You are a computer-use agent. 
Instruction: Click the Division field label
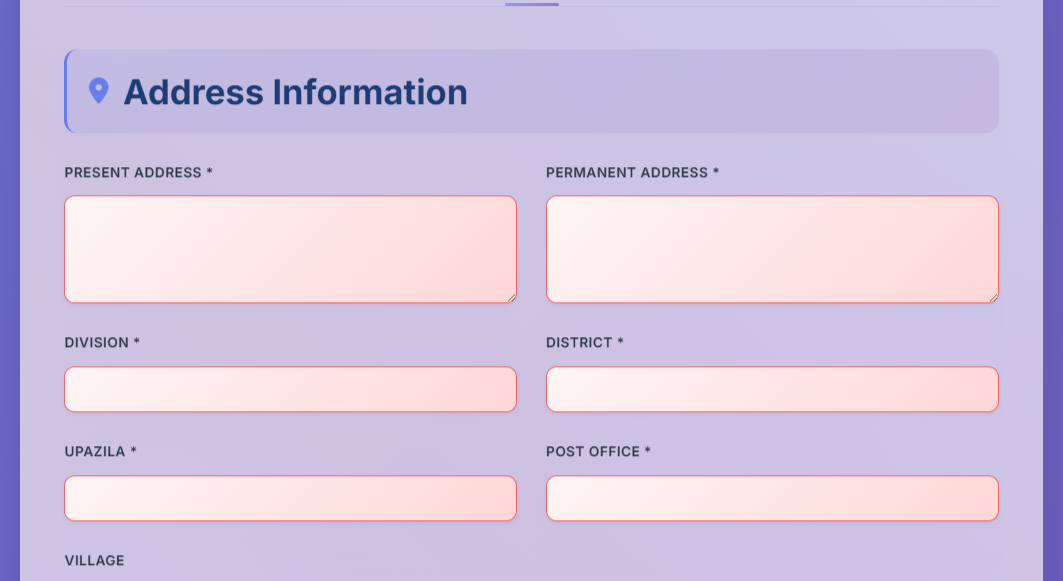coord(102,342)
